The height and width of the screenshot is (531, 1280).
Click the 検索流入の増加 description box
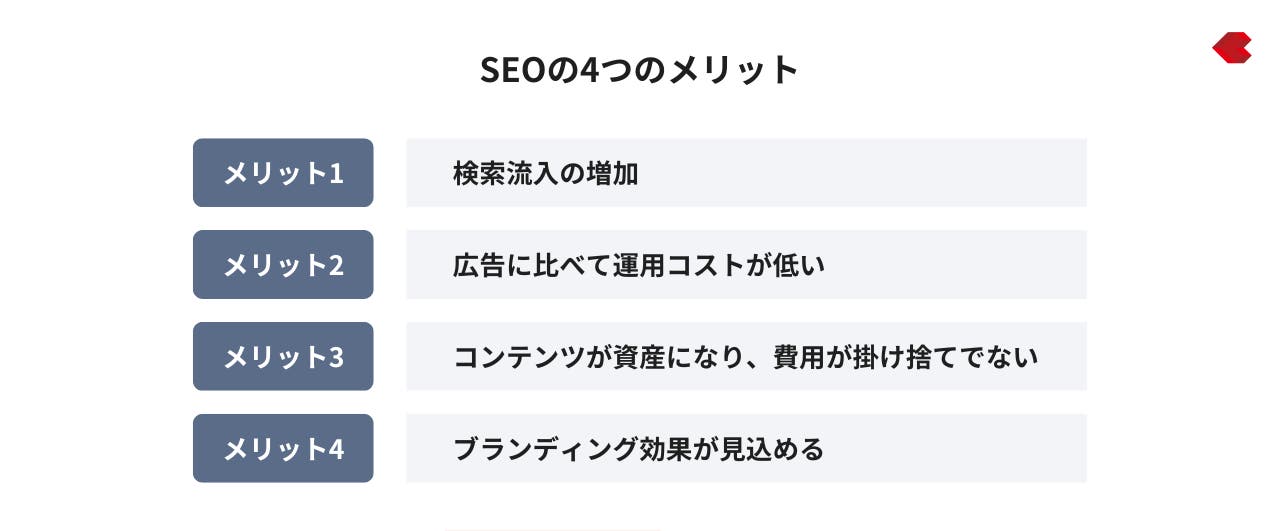(746, 173)
